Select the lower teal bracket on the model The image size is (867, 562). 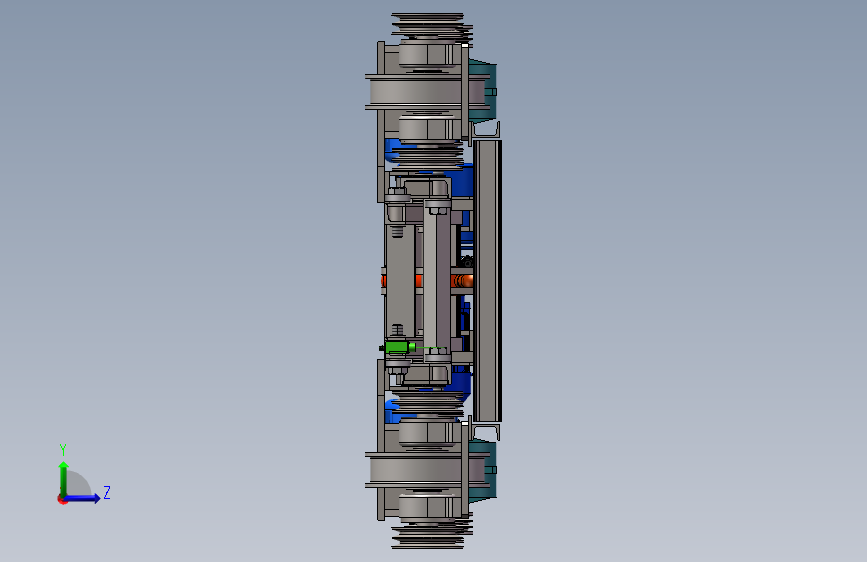pyautogui.click(x=483, y=470)
